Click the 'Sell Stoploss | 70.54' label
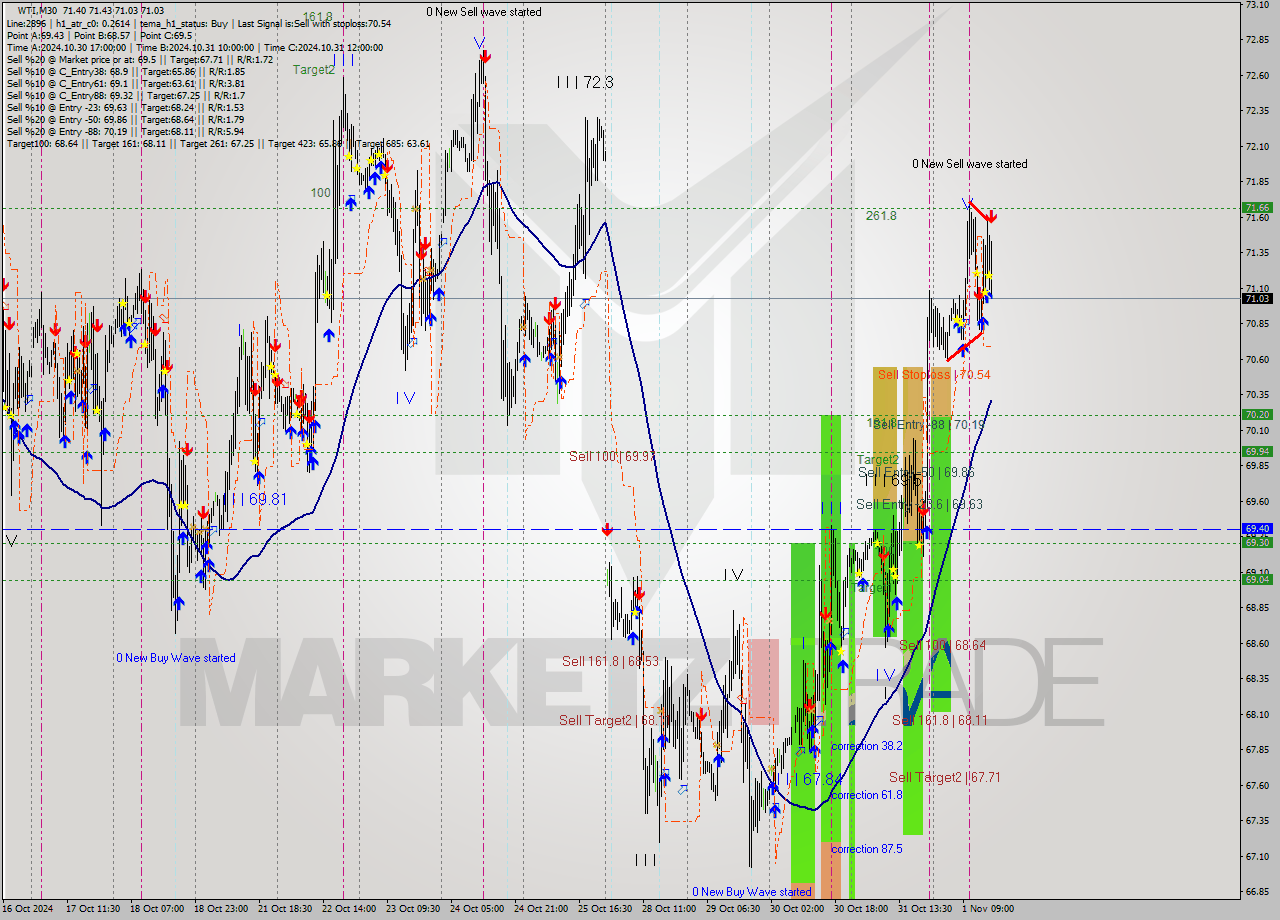 [934, 374]
